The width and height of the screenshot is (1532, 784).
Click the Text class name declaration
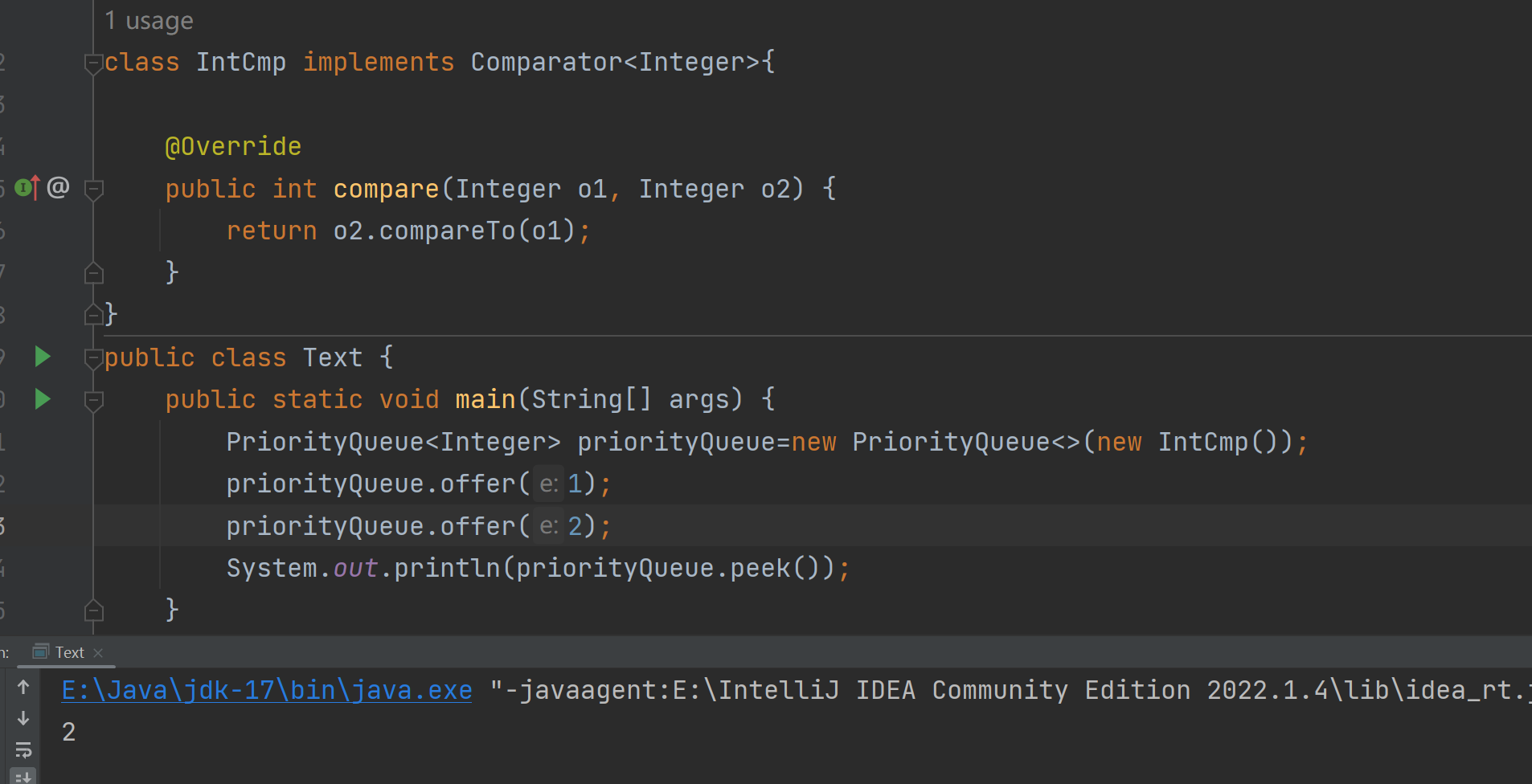point(333,357)
